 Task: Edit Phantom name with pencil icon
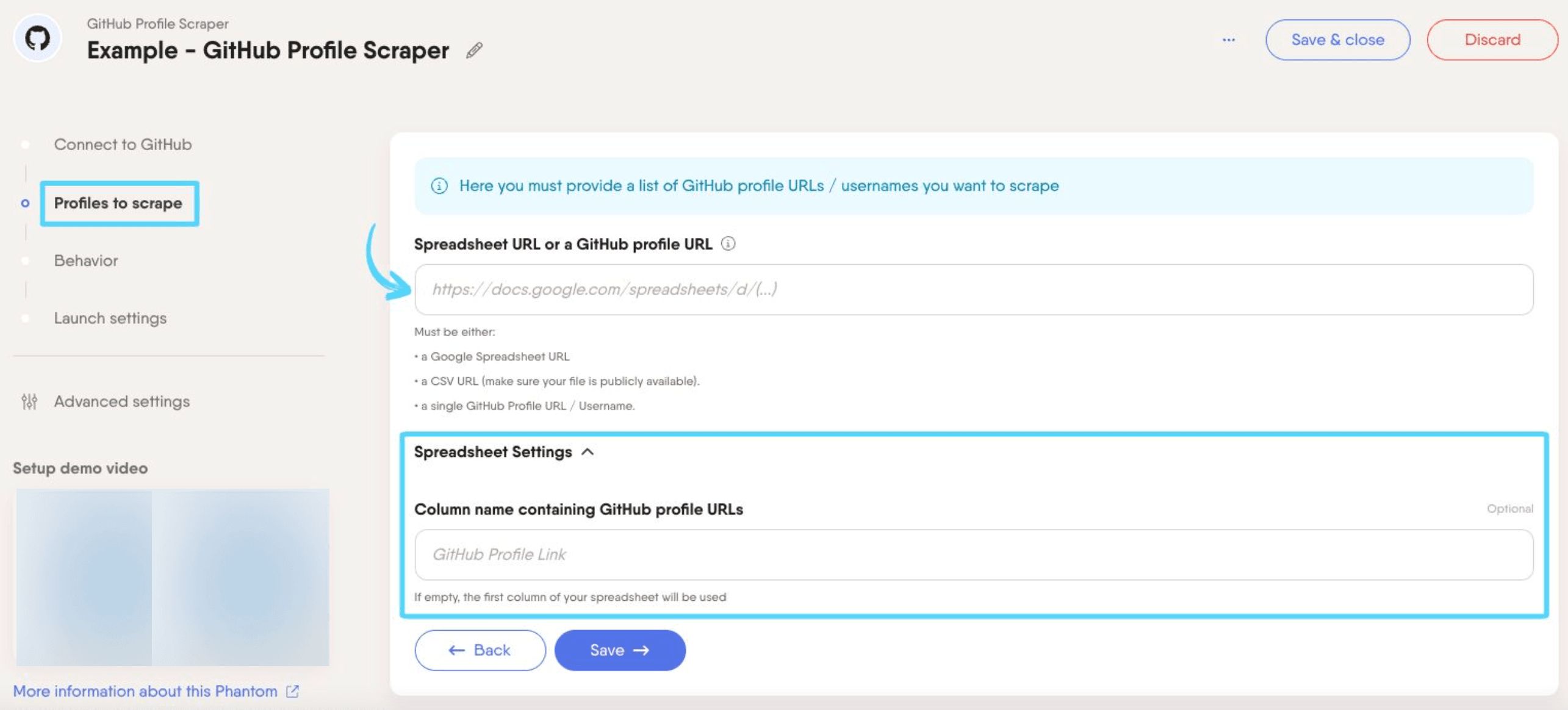click(474, 50)
